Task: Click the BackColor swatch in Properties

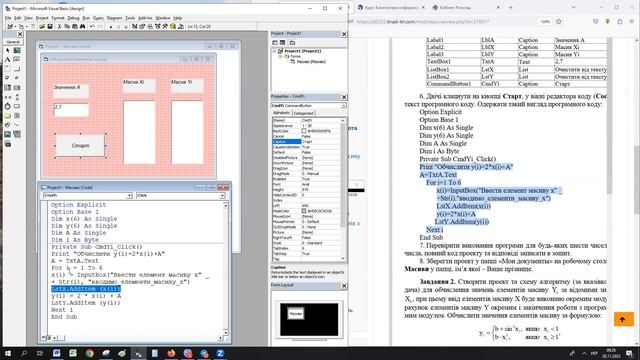Action: (304, 131)
